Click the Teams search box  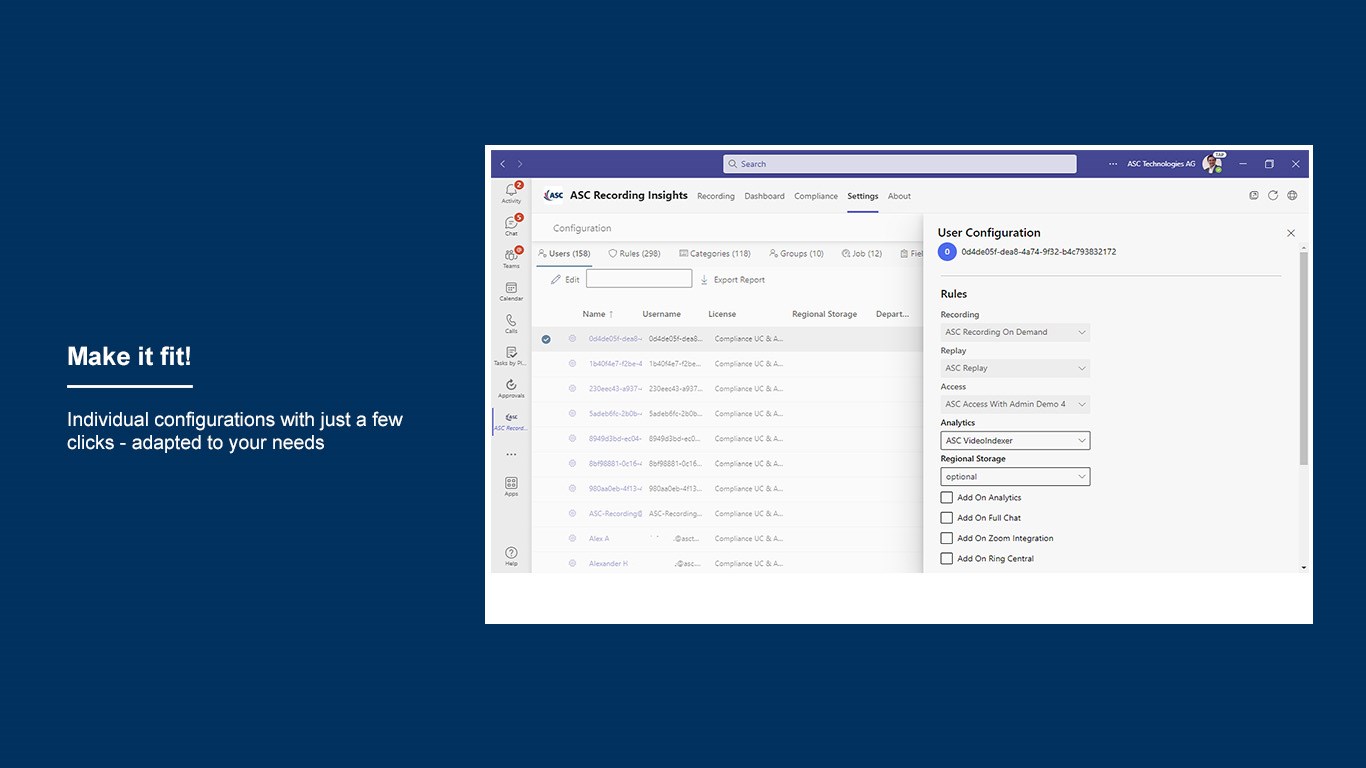tap(900, 164)
